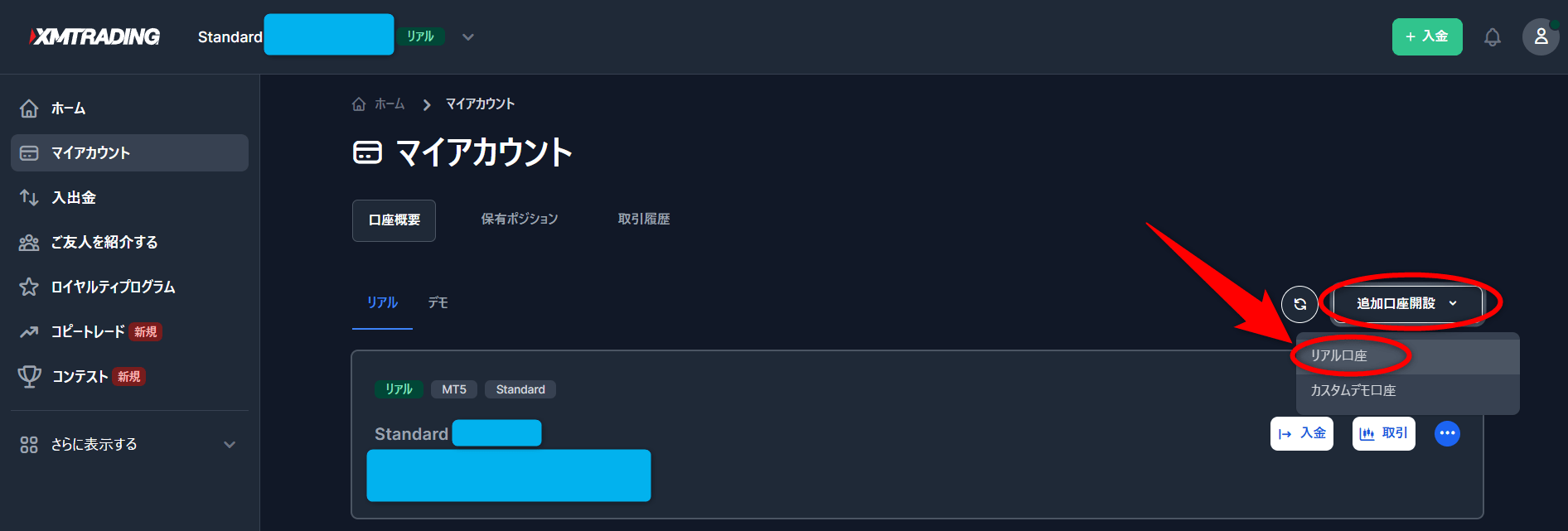Switch to the デモ accounts tab
This screenshot has height=531, width=1568.
[x=438, y=303]
